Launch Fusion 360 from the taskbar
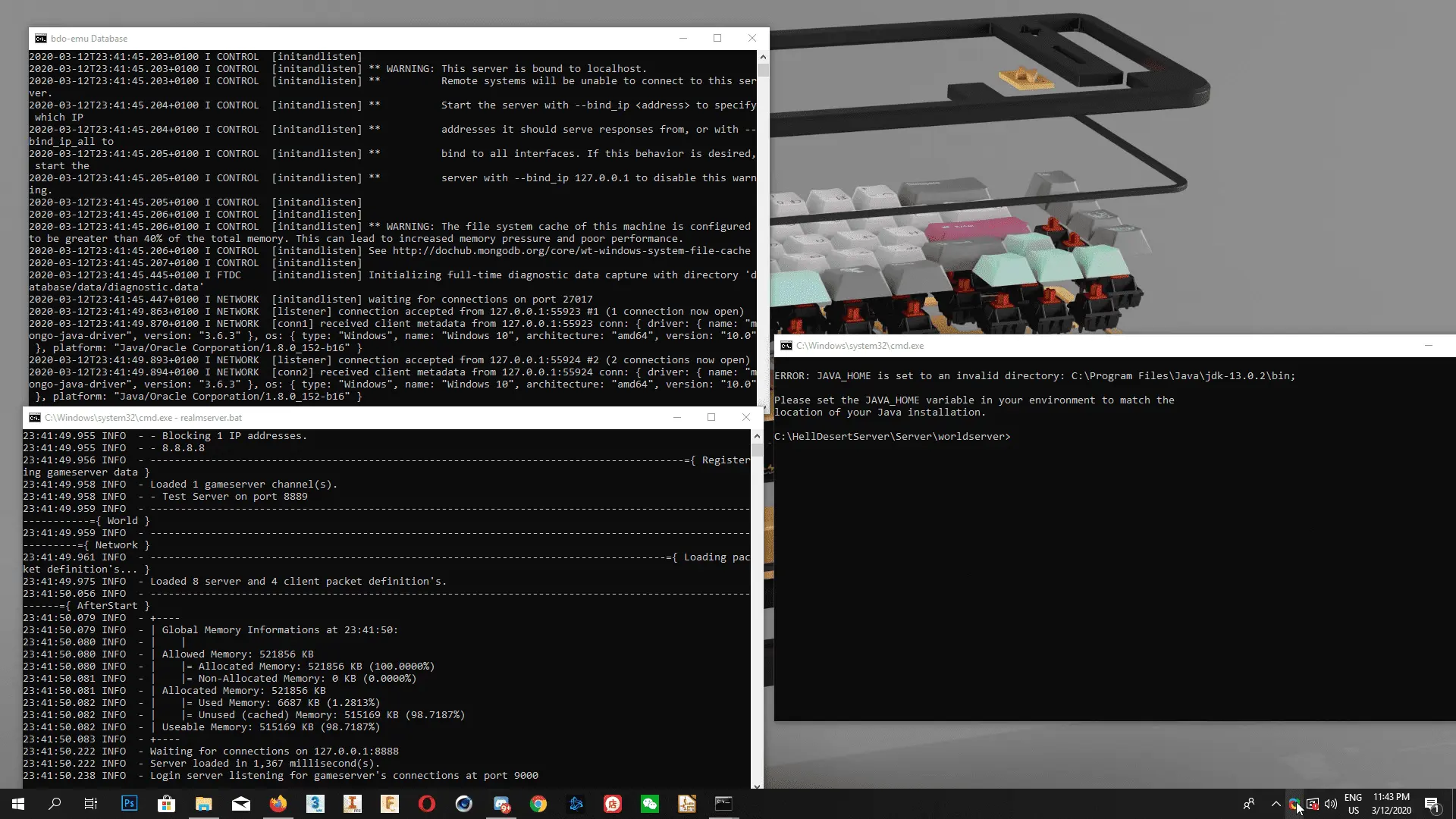 (390, 804)
